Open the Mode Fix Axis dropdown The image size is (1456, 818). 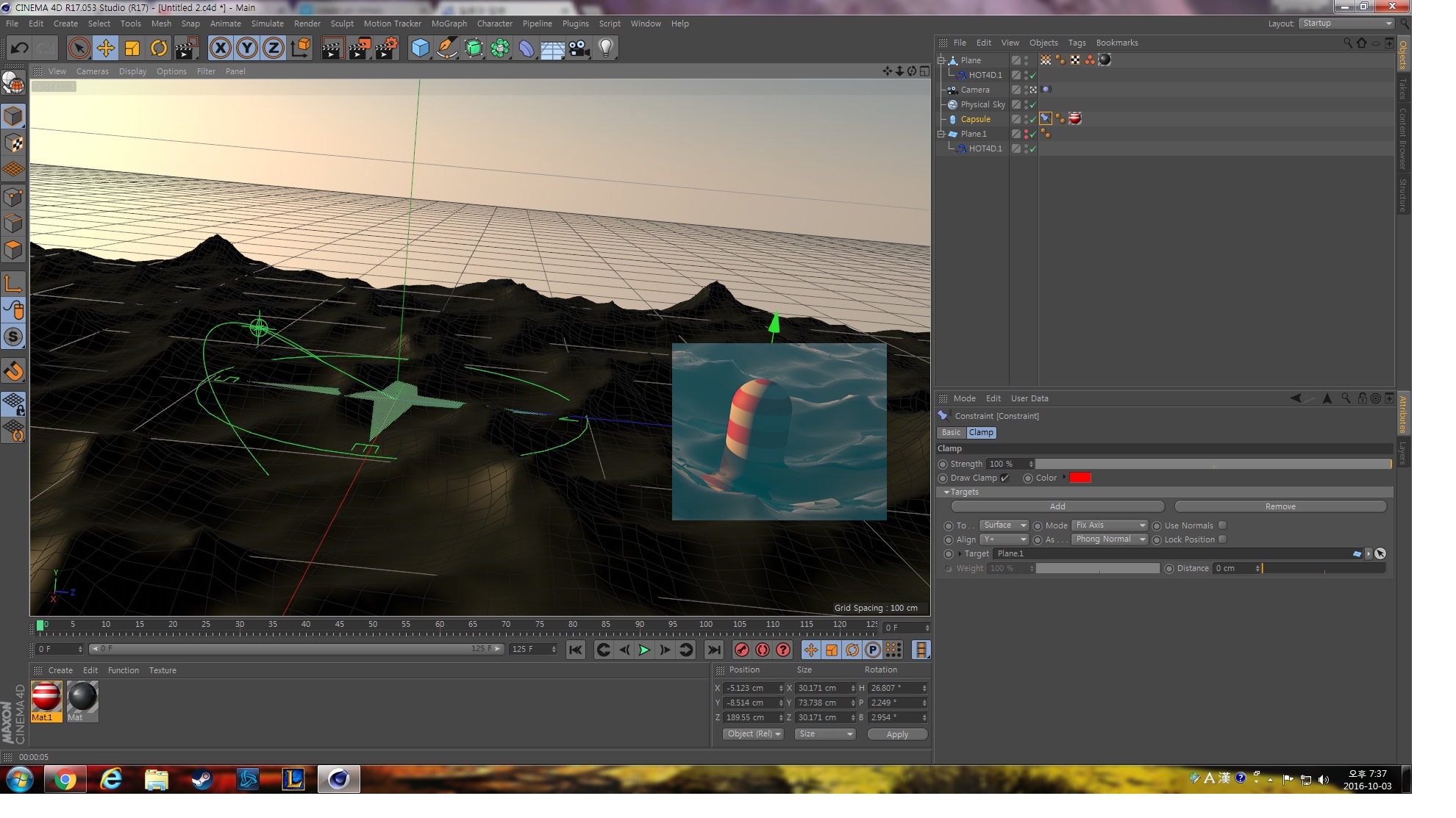click(1110, 525)
